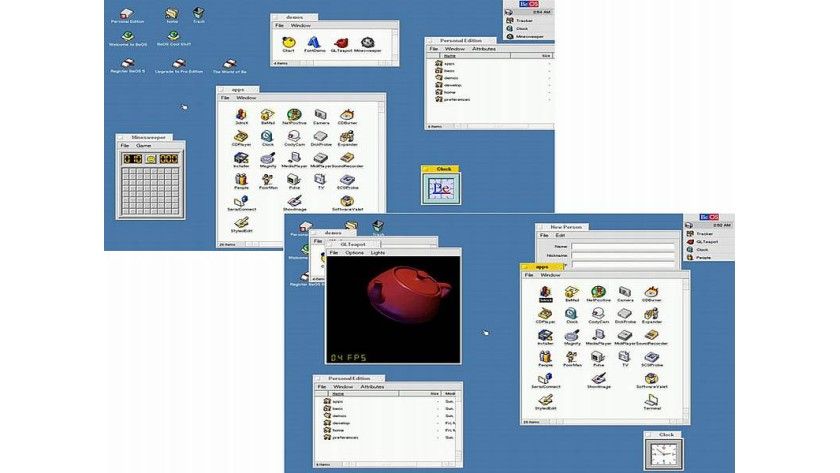
Task: Open the Options menu in GLTeapot
Action: [354, 252]
